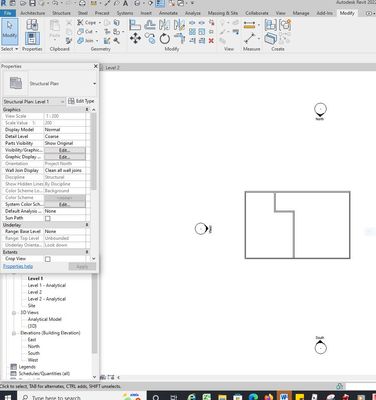The image size is (376, 400).
Task: Toggle the Properties palette ribbon button
Action: point(32,38)
